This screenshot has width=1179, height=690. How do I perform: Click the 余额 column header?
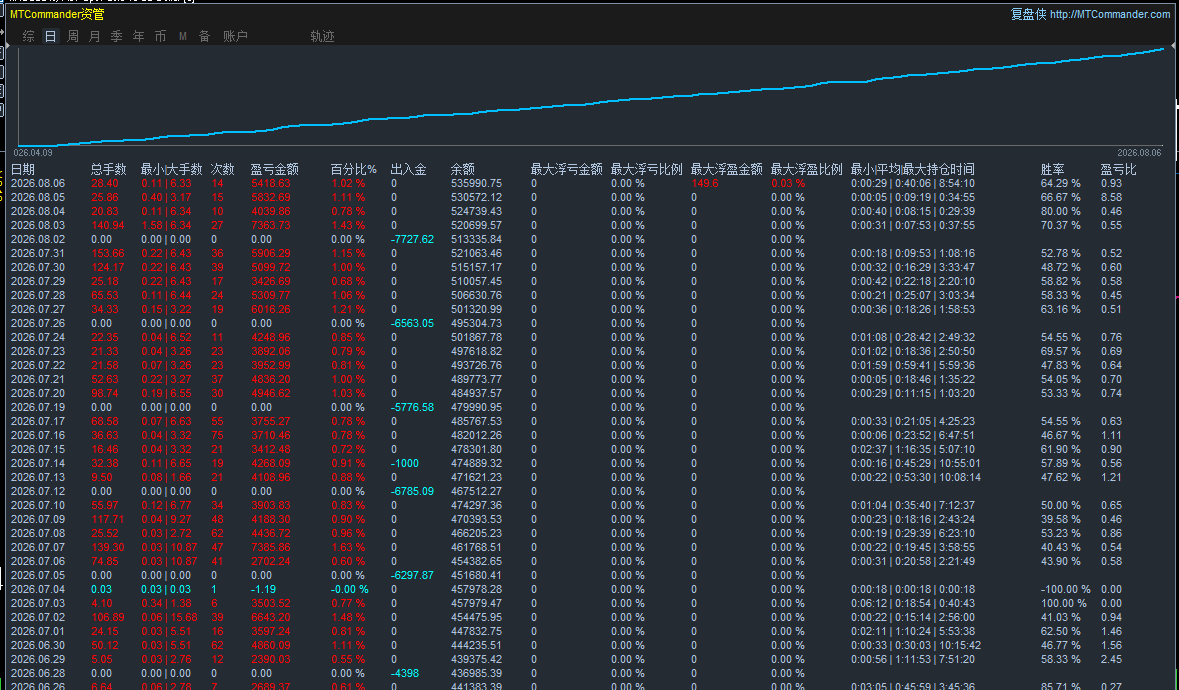[462, 169]
